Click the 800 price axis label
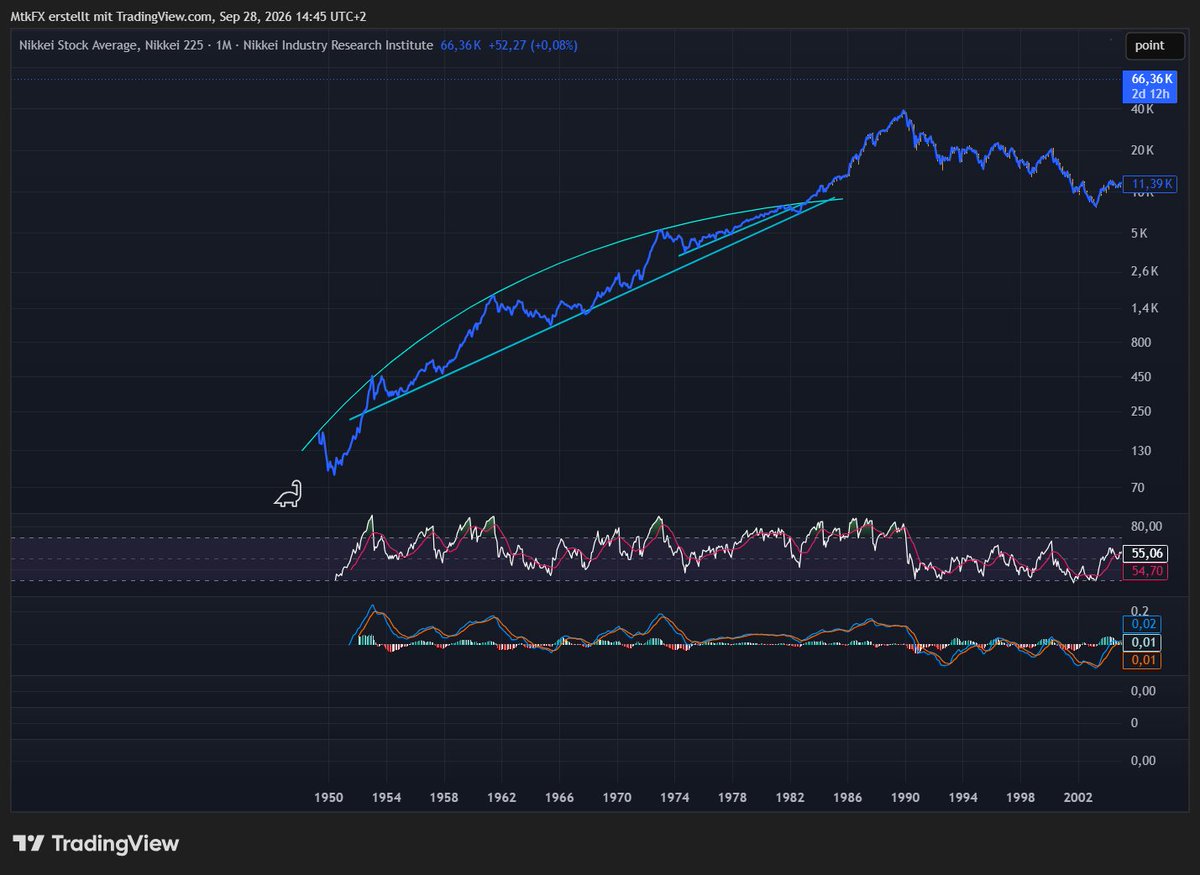The width and height of the screenshot is (1200, 875). coord(1141,342)
